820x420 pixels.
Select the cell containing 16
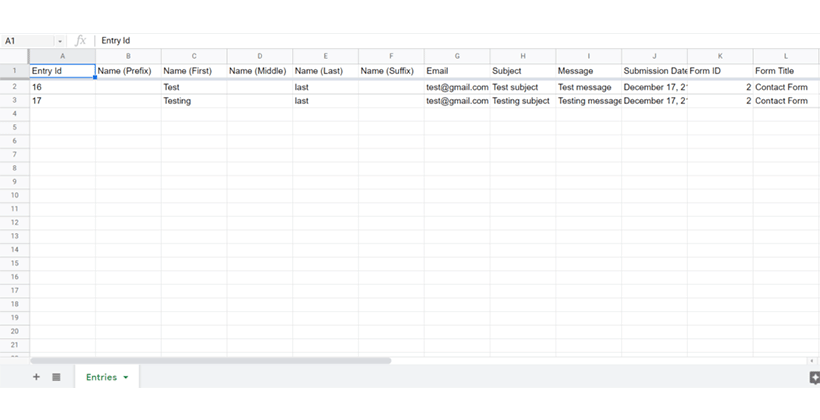pos(63,87)
